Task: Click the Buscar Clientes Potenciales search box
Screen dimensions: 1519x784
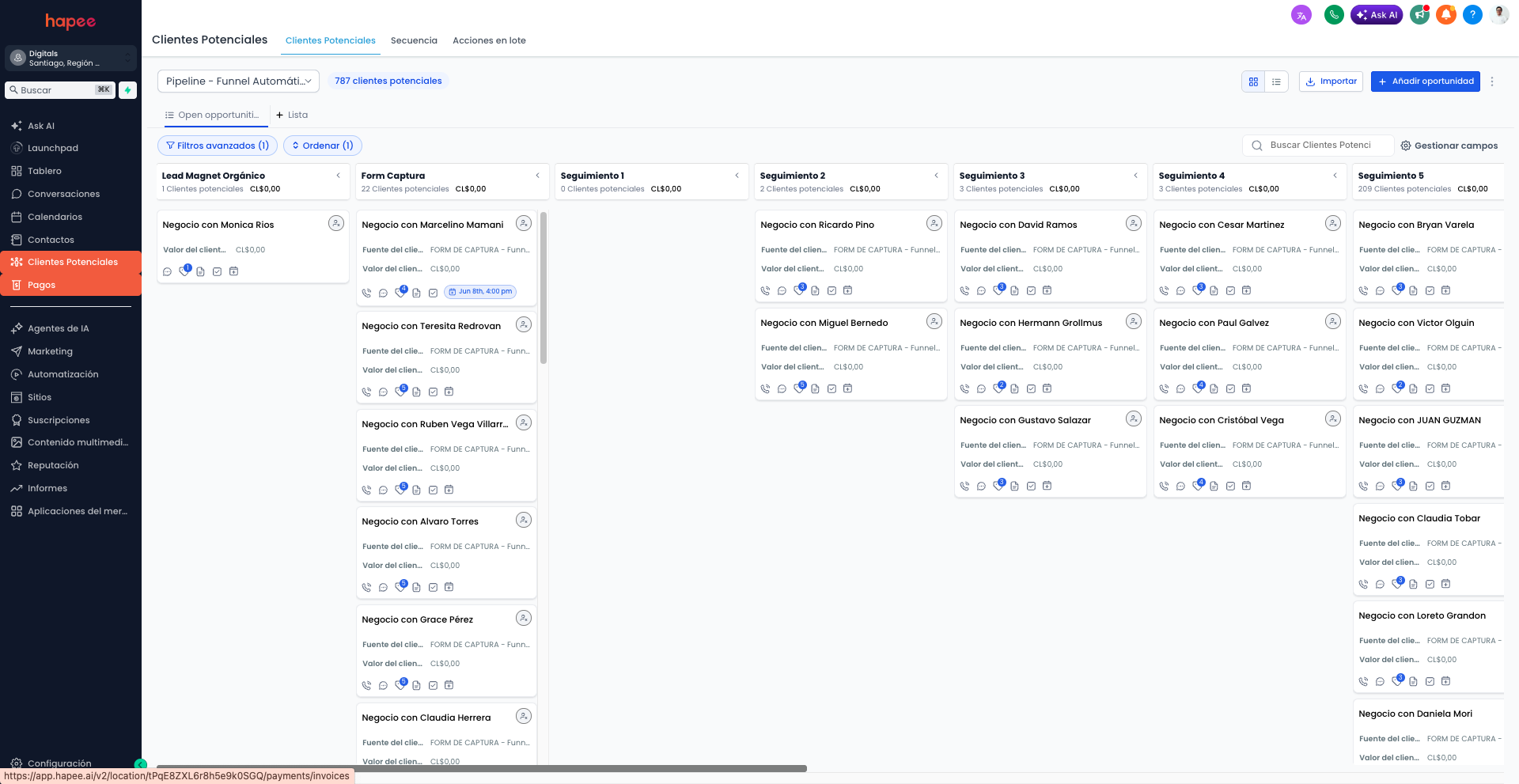Action: [x=1318, y=146]
